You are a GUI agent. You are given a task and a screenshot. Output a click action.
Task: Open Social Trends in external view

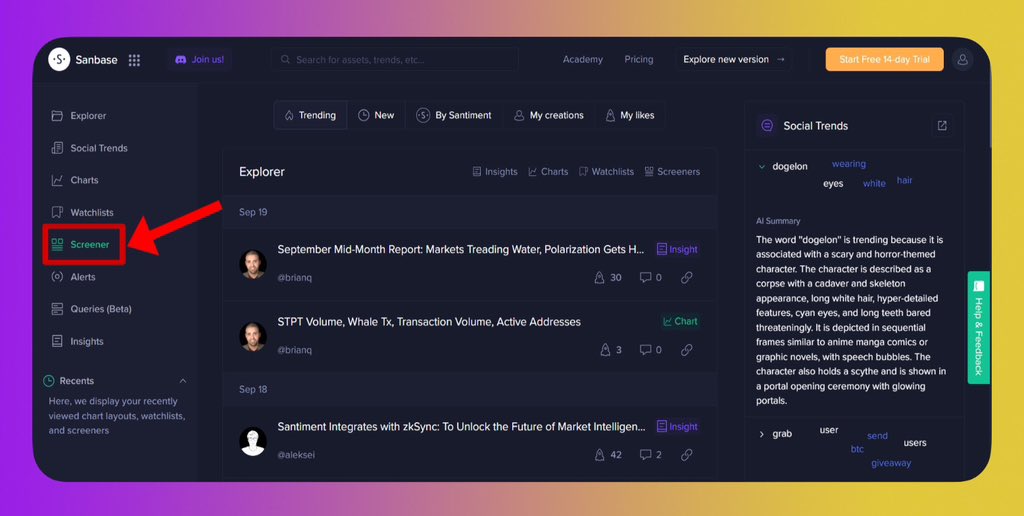pos(942,125)
